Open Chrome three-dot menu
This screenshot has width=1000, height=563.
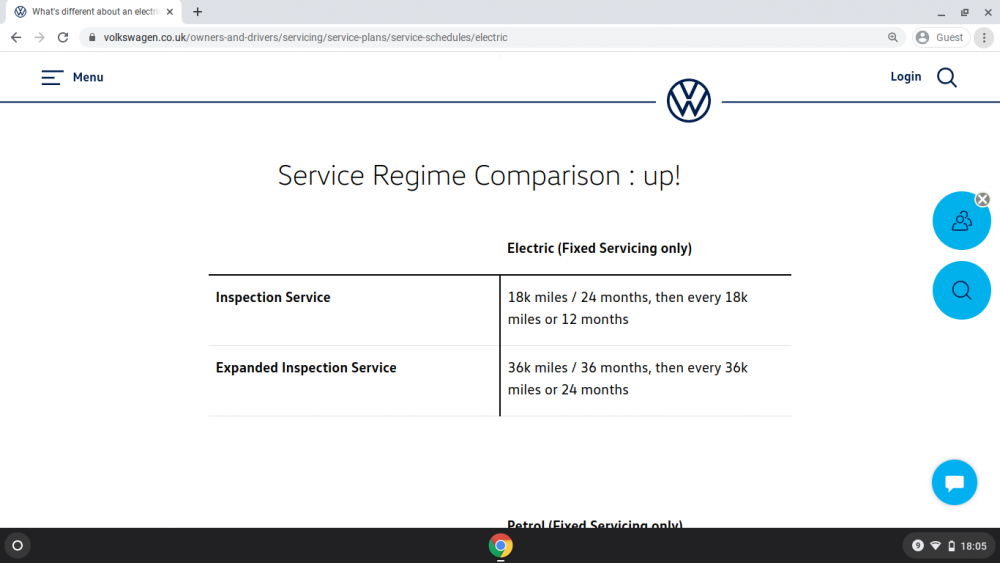pyautogui.click(x=984, y=38)
